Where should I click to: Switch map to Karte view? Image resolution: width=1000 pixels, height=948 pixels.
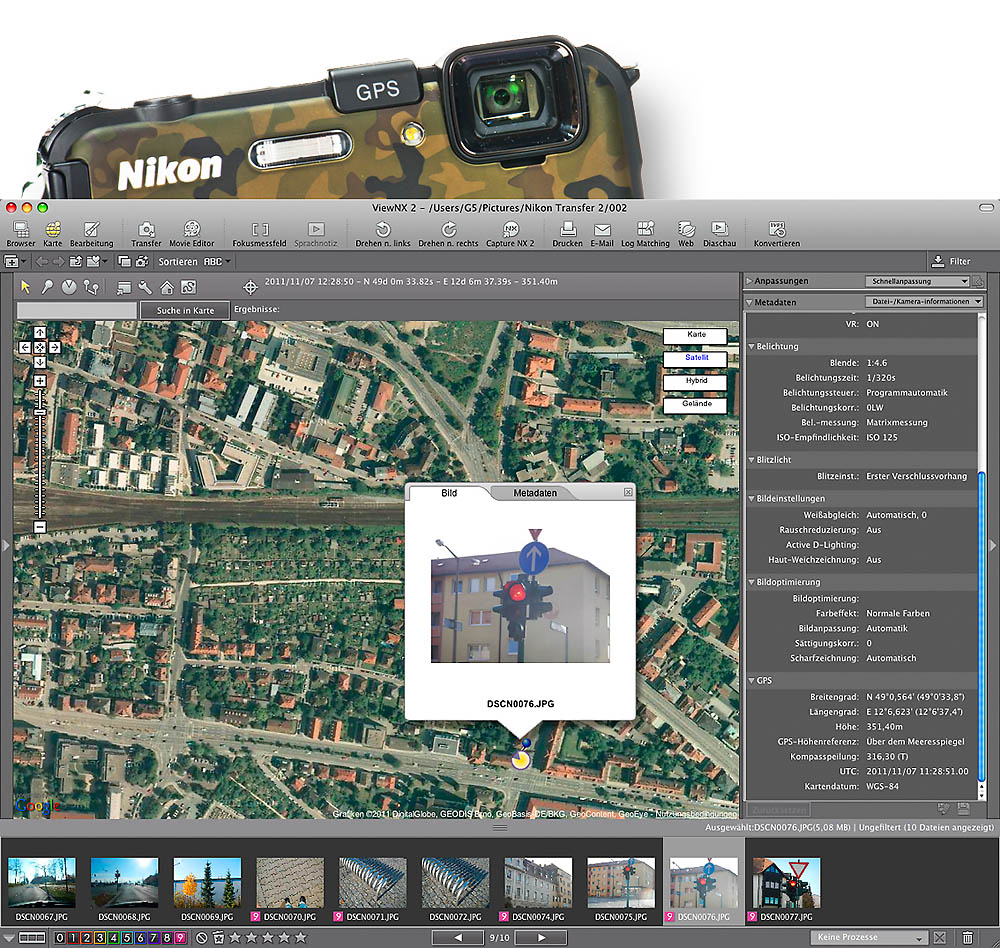click(696, 336)
